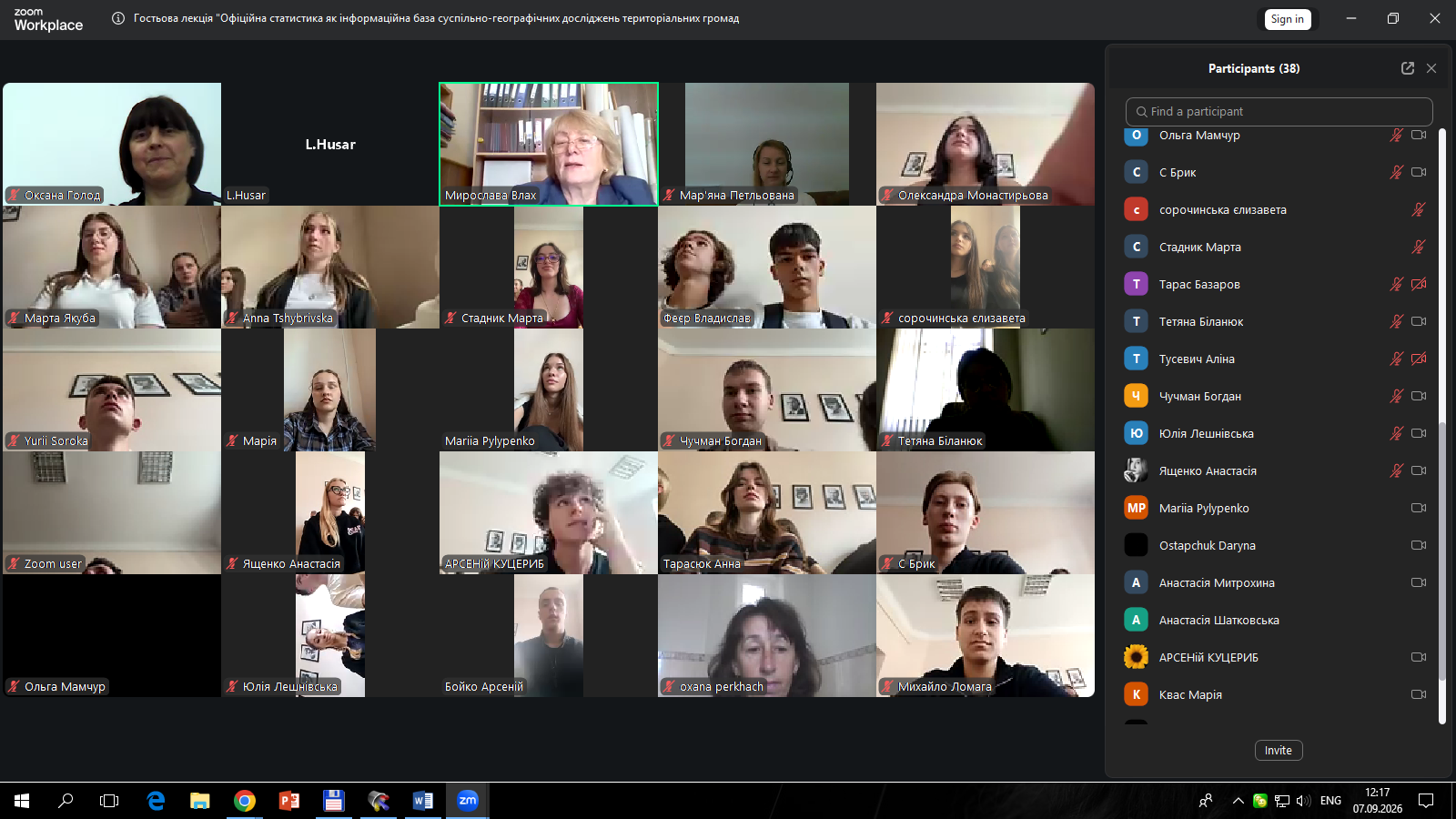Viewport: 1456px width, 819px height.
Task: Pop out the Participants panel
Action: 1408,68
